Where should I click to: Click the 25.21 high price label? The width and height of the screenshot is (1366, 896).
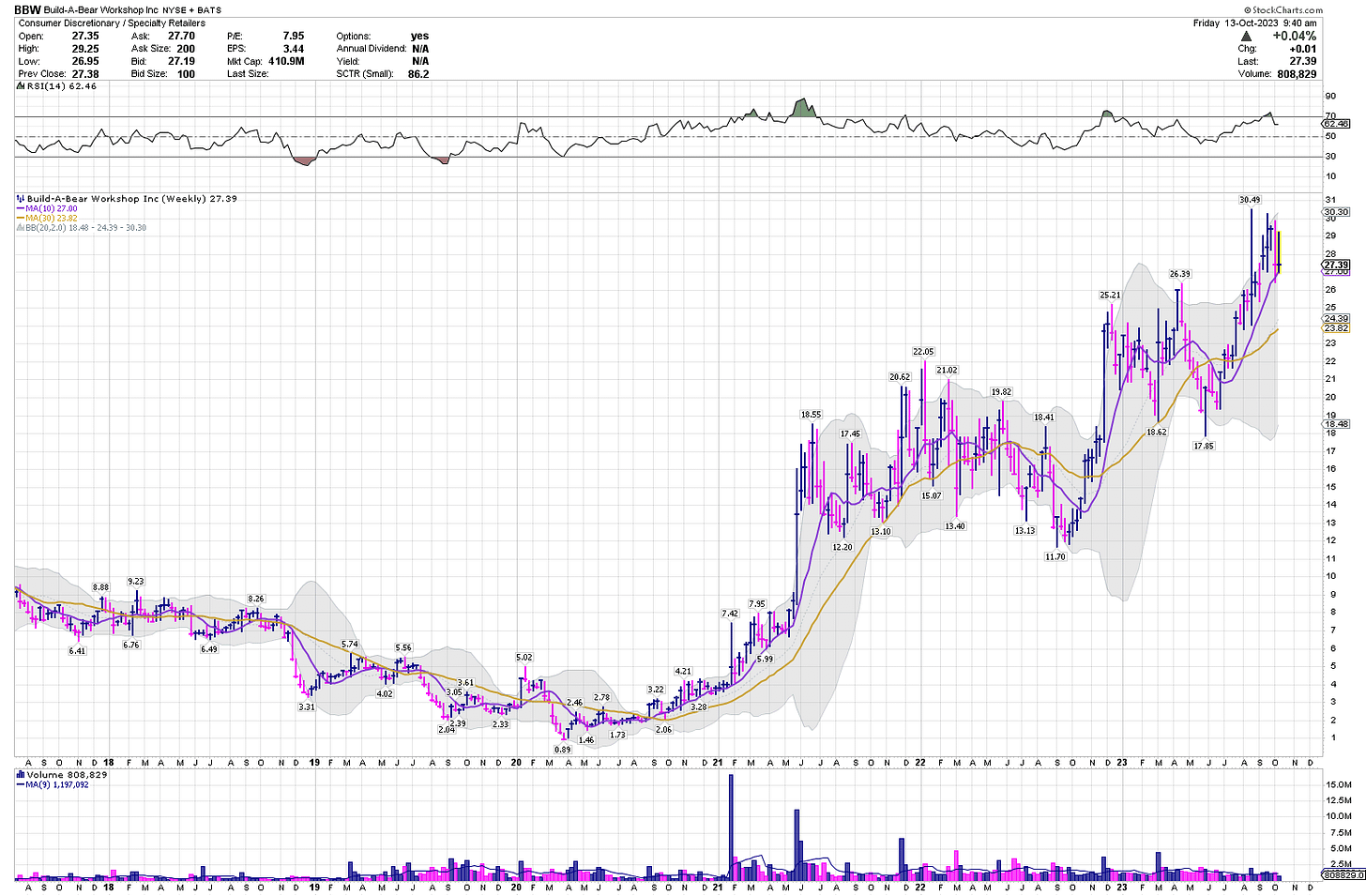(x=1110, y=295)
